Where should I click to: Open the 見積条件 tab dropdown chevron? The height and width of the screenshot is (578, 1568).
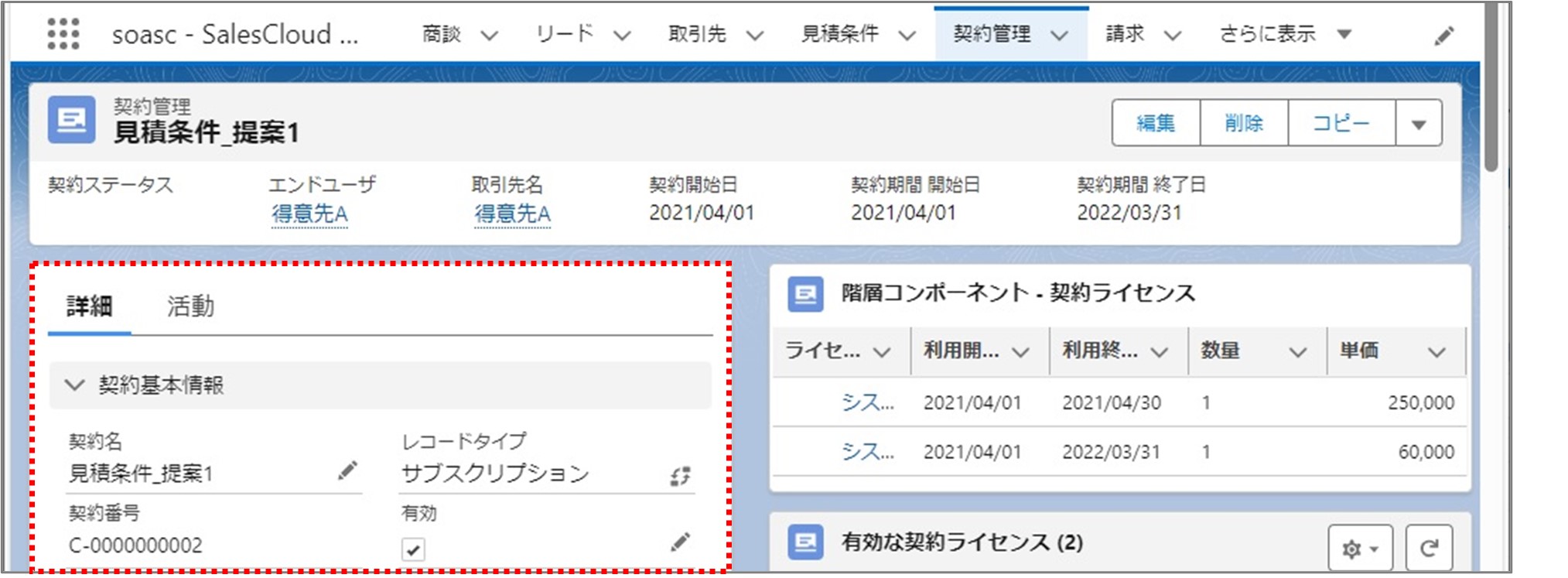click(907, 36)
